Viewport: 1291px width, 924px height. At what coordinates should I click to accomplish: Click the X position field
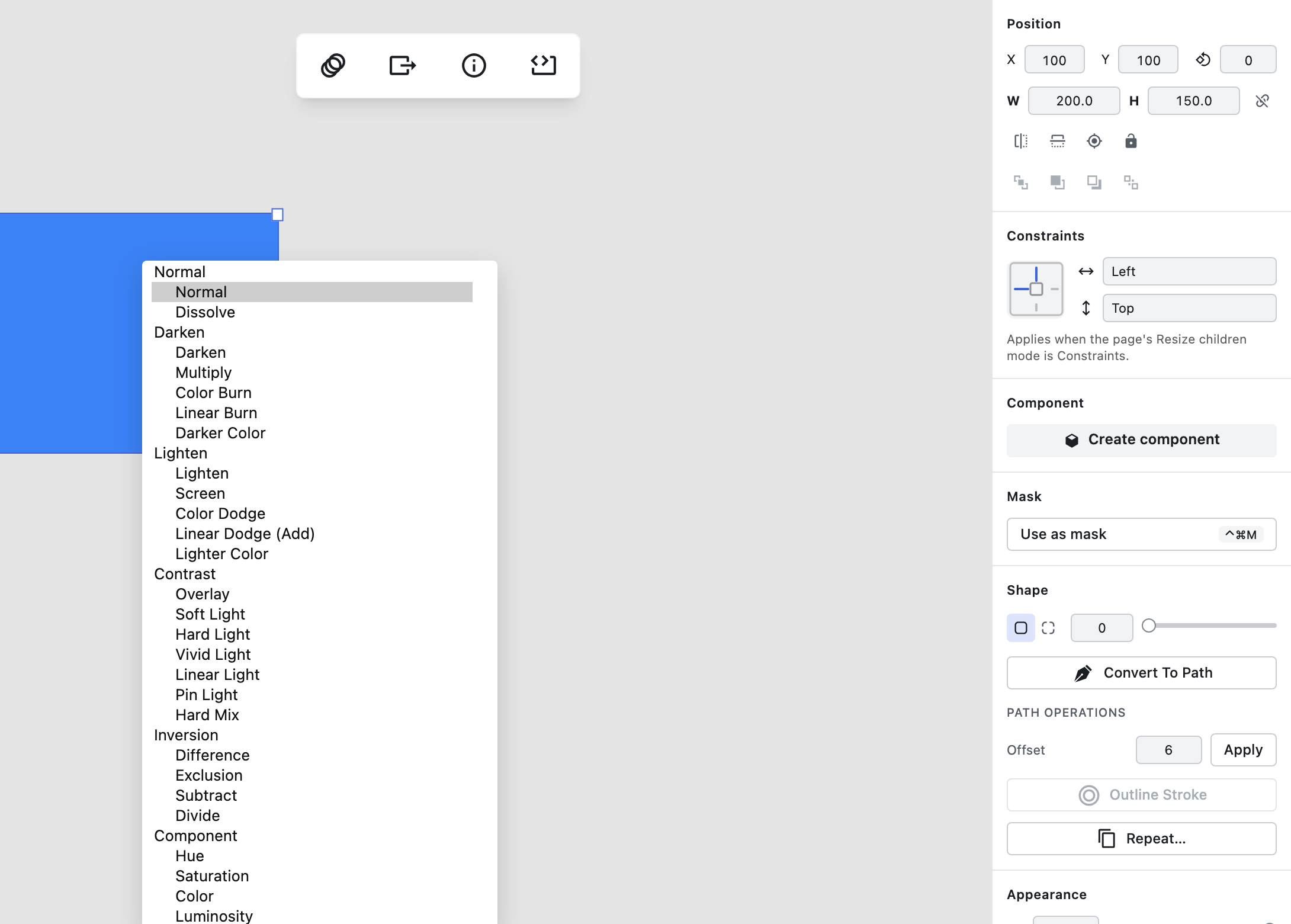click(1054, 60)
